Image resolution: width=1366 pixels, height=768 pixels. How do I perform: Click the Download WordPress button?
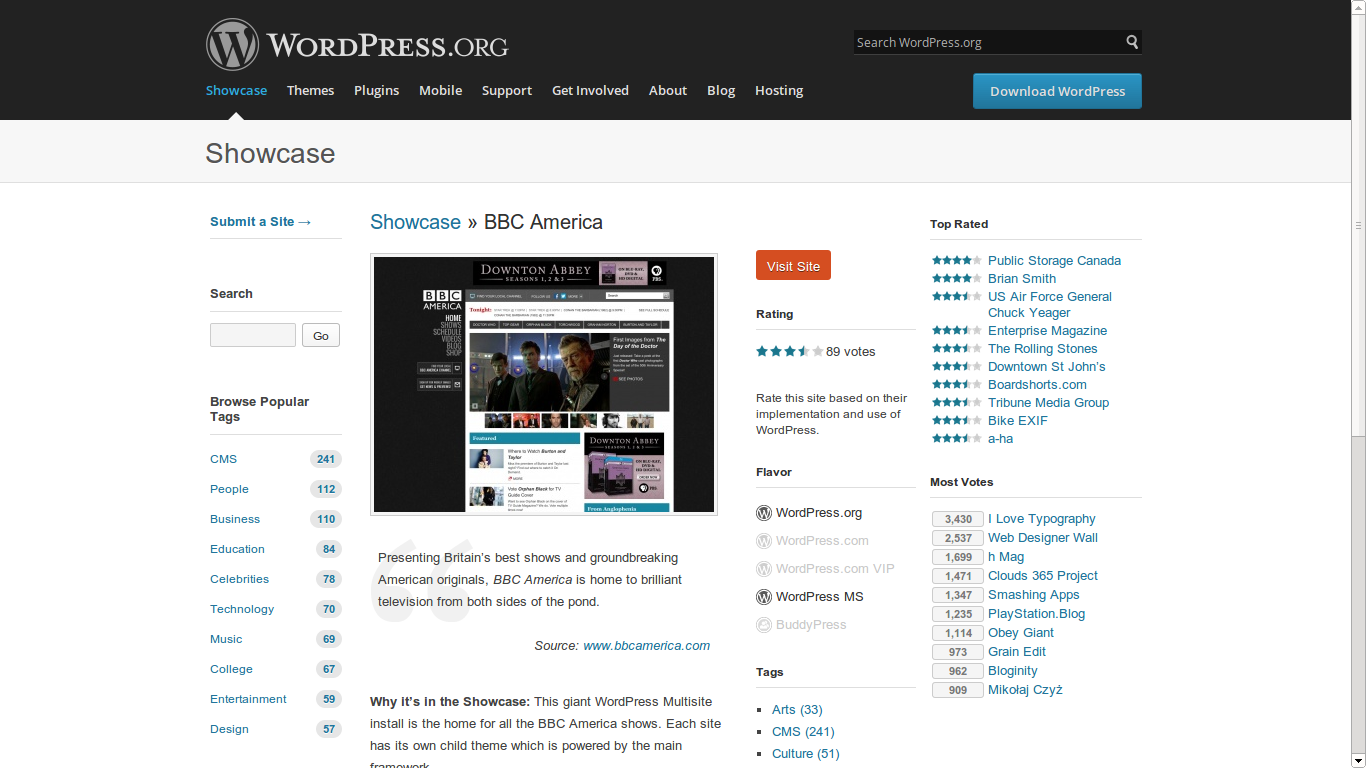tap(1057, 91)
